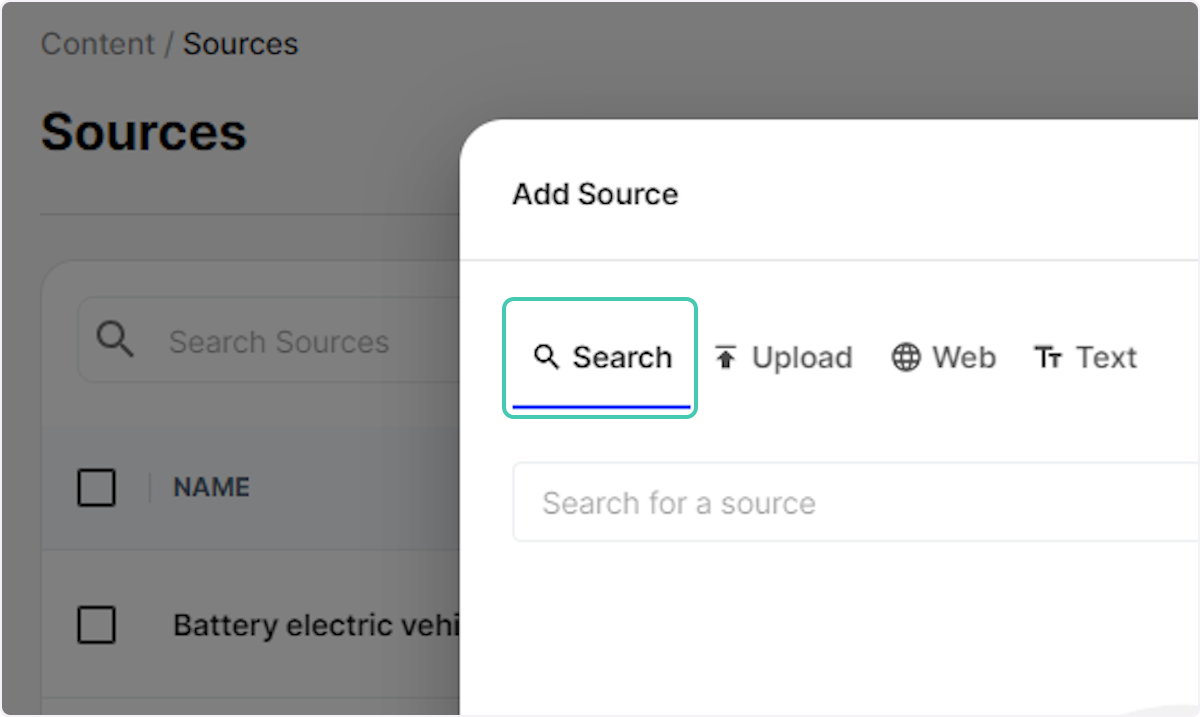Select the magnifying glass icon in Search Sources field
Image resolution: width=1200 pixels, height=717 pixels.
[115, 340]
